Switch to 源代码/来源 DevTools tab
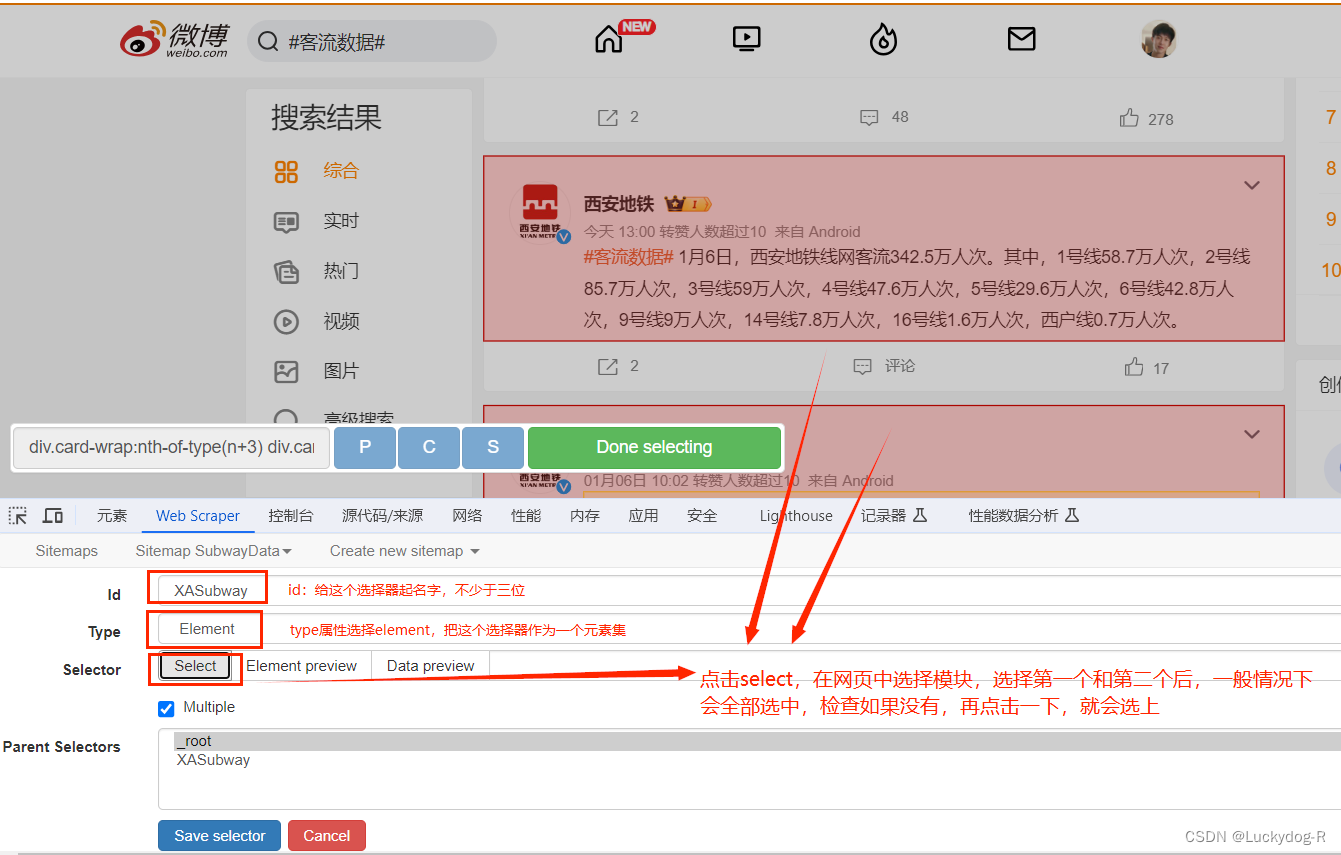This screenshot has width=1341, height=855. tap(382, 516)
